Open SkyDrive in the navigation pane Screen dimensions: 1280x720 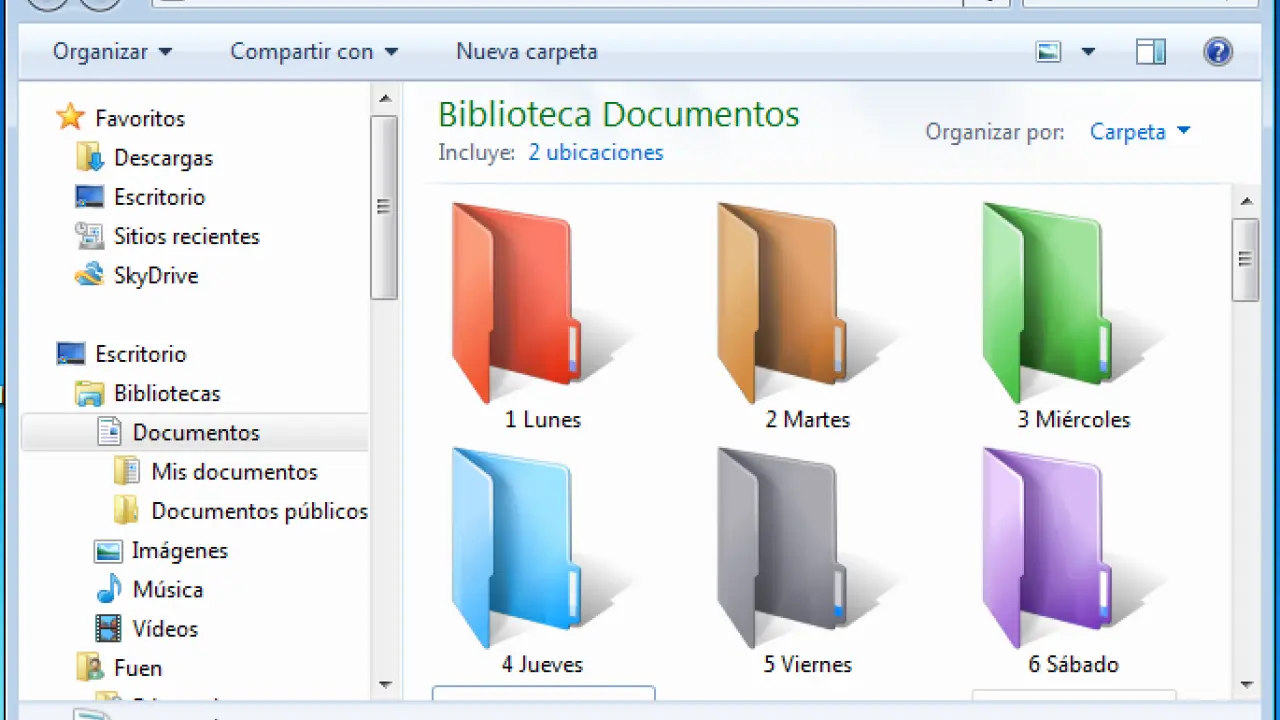155,276
